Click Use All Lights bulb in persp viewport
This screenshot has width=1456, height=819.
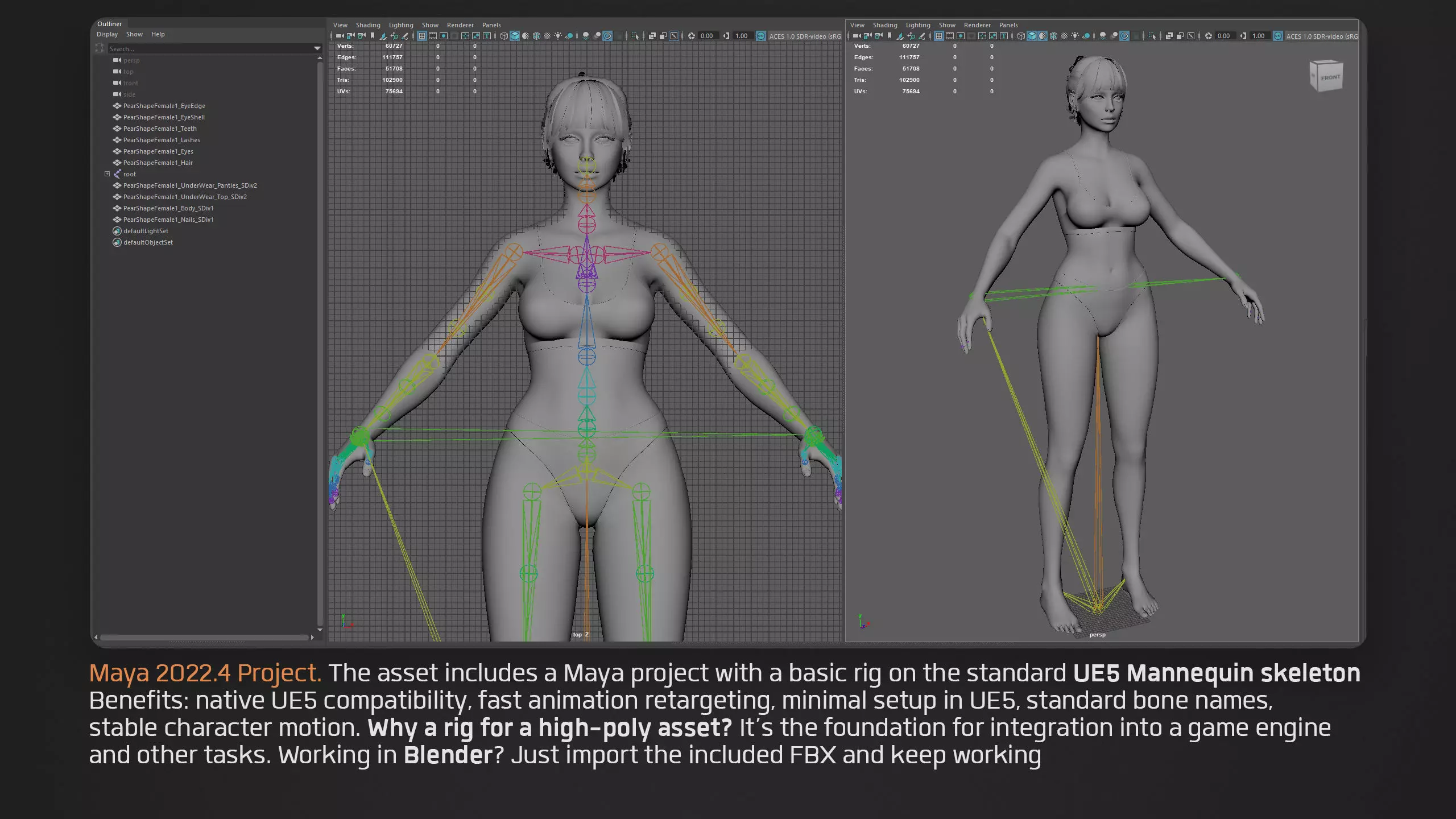(x=1075, y=36)
